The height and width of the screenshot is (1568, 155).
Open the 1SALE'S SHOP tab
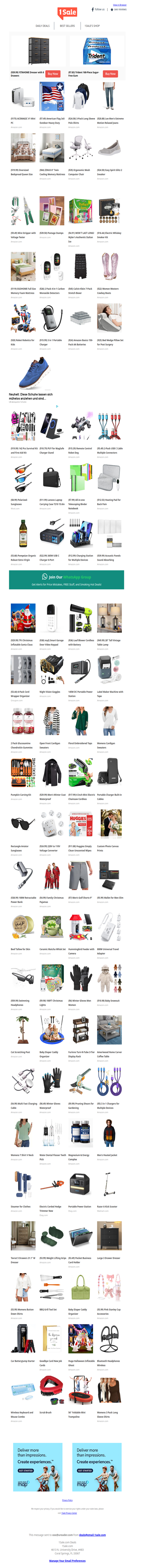coord(92,26)
